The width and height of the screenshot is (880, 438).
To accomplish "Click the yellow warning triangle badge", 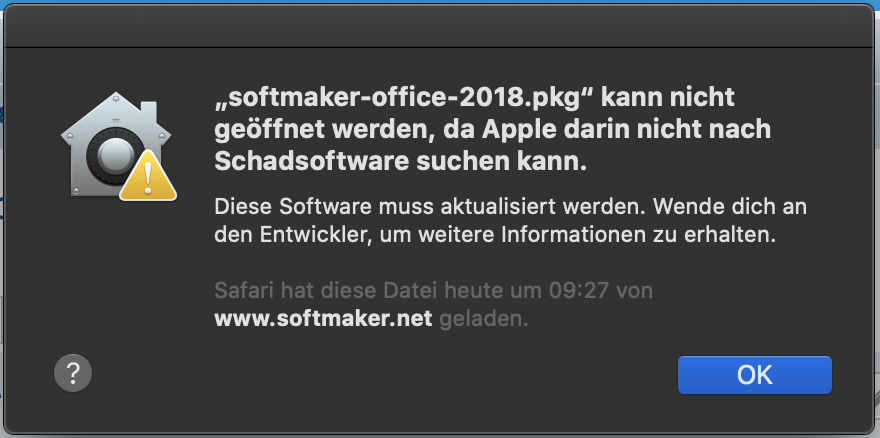I will pyautogui.click(x=148, y=176).
